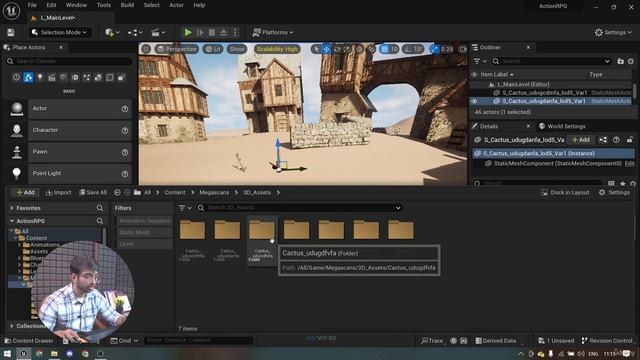Open the viewport options hamburger menu
The image size is (640, 360).
pos(146,49)
